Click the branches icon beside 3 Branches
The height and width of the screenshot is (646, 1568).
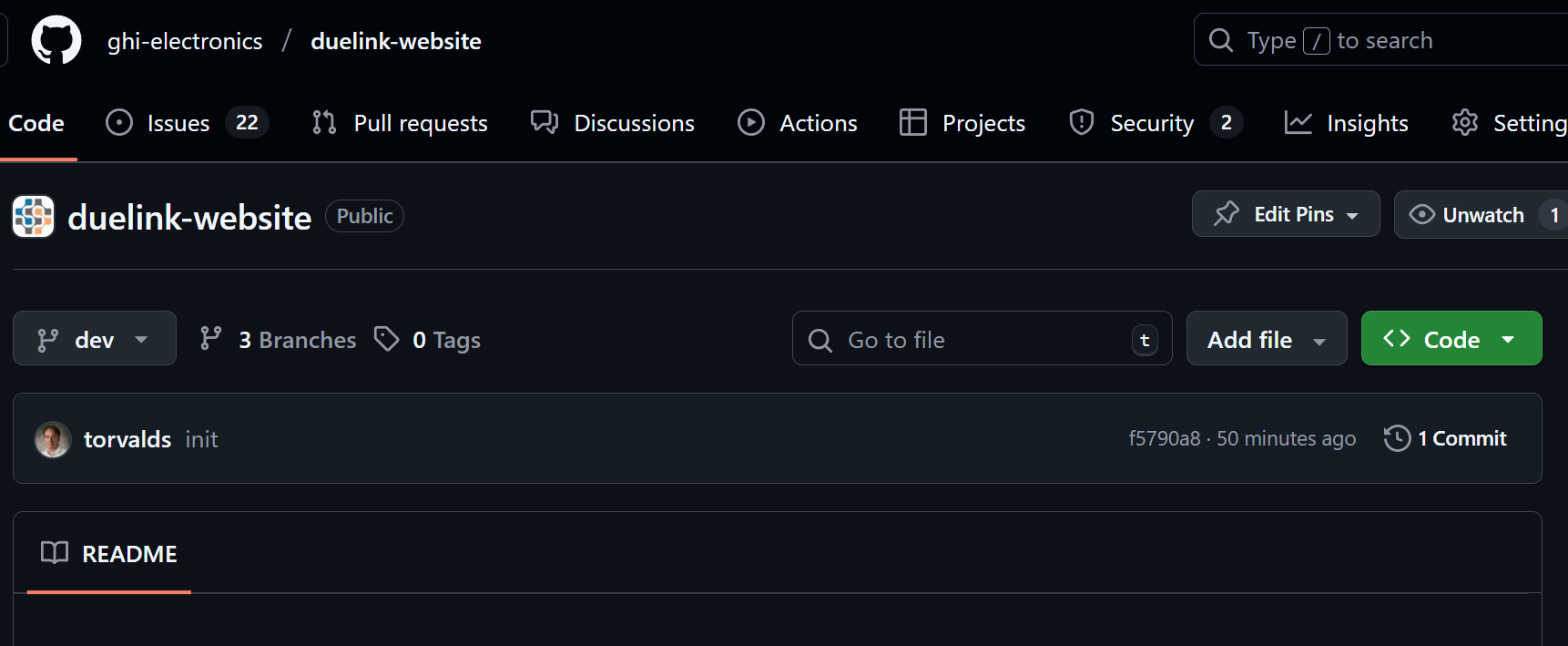click(x=211, y=339)
